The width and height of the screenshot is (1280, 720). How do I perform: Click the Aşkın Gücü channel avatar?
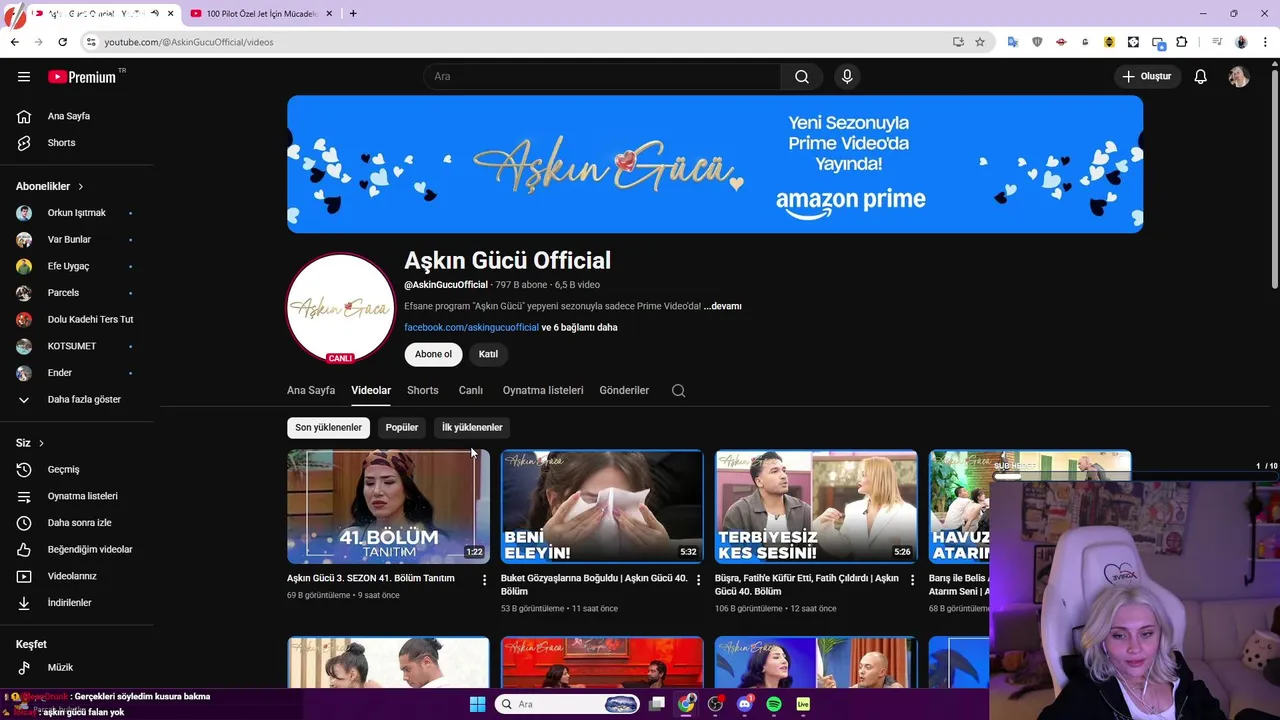coord(341,308)
